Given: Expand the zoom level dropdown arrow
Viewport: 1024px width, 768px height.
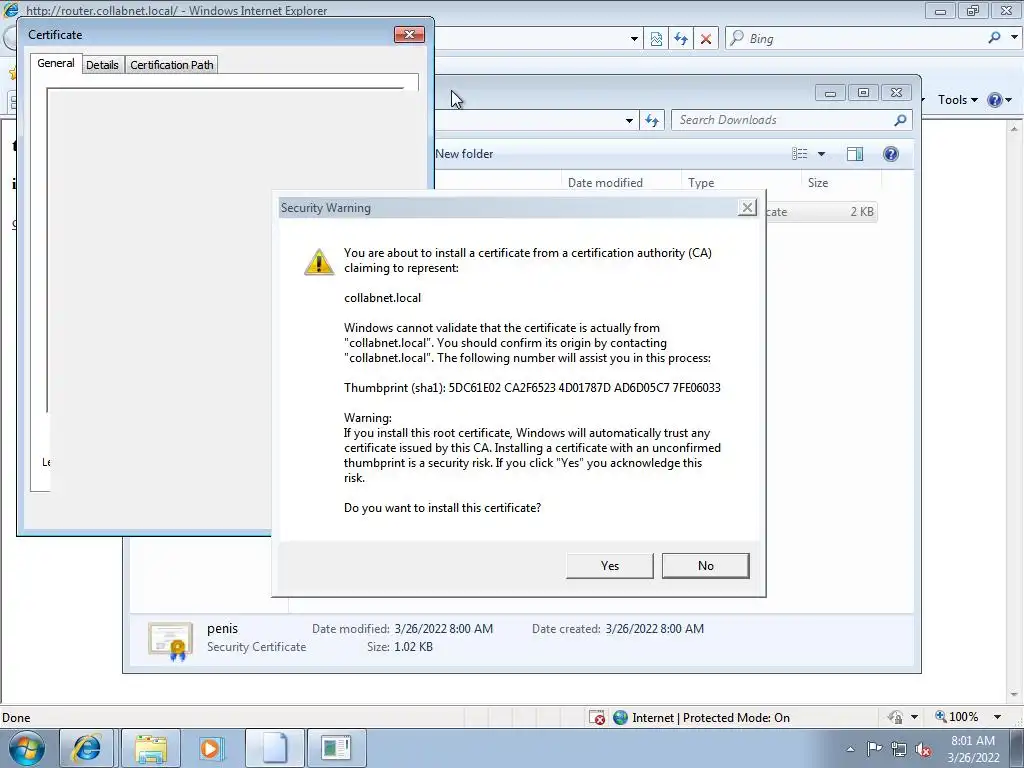Looking at the screenshot, I should click(997, 717).
